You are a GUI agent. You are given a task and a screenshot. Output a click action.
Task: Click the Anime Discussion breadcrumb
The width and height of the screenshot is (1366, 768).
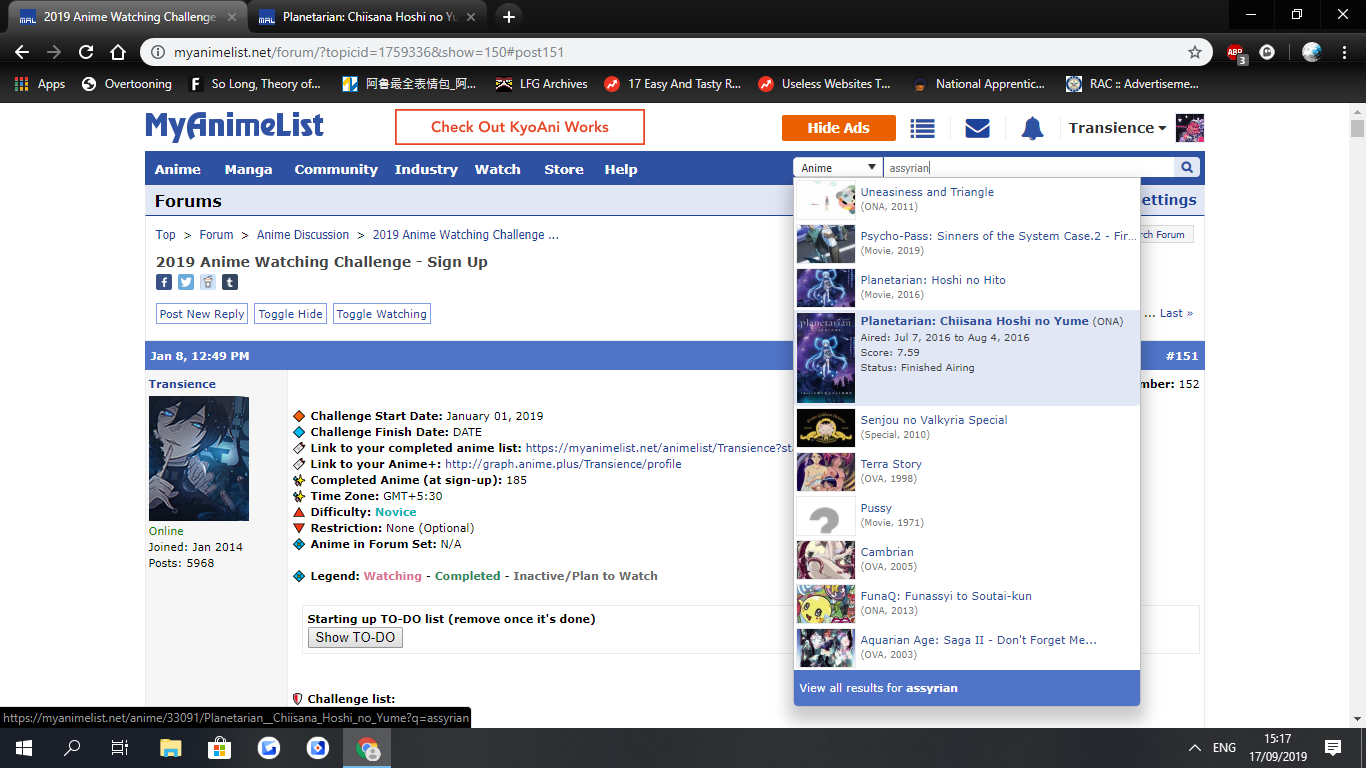pyautogui.click(x=303, y=235)
